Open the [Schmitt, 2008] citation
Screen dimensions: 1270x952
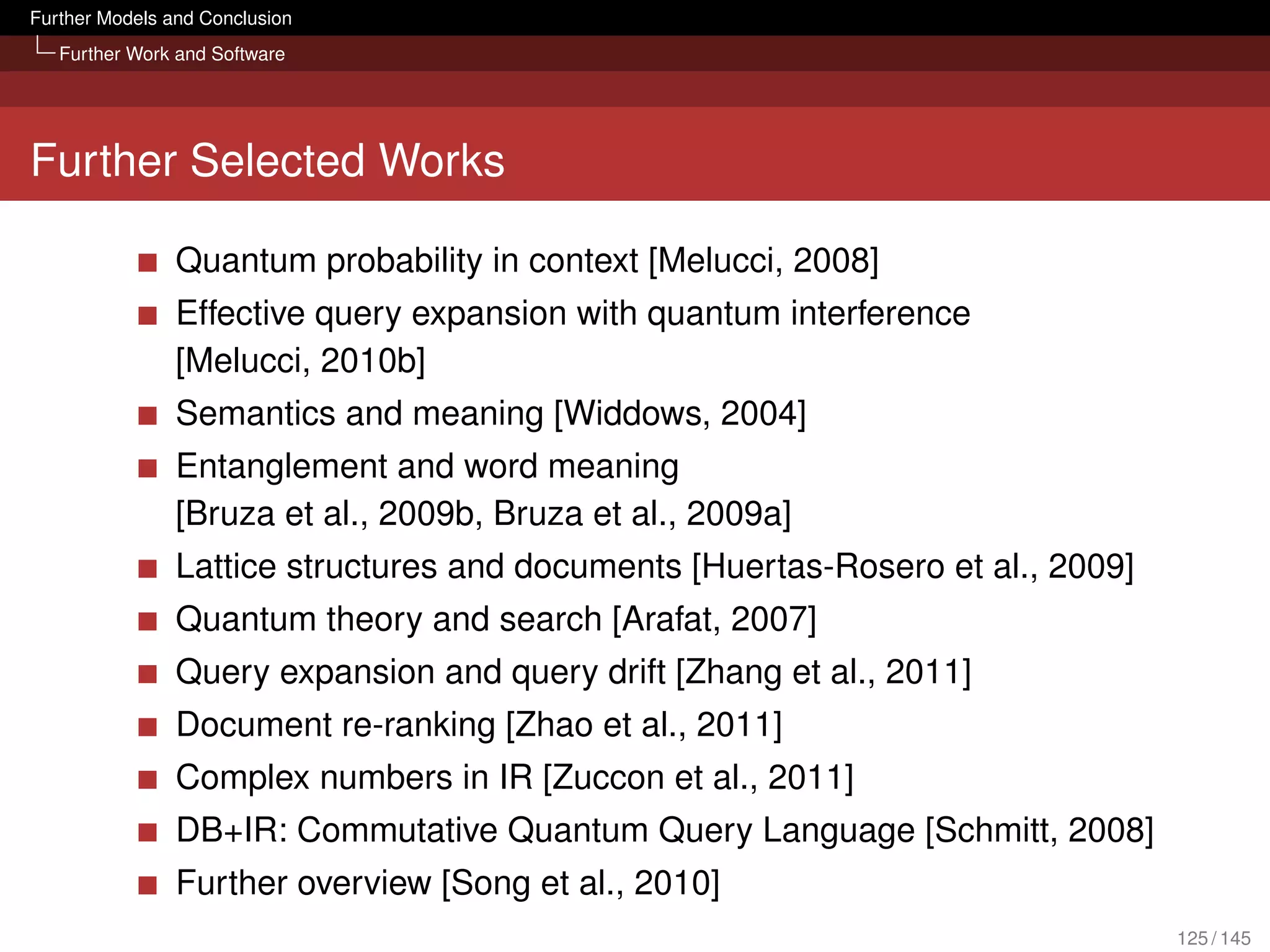pos(1039,831)
